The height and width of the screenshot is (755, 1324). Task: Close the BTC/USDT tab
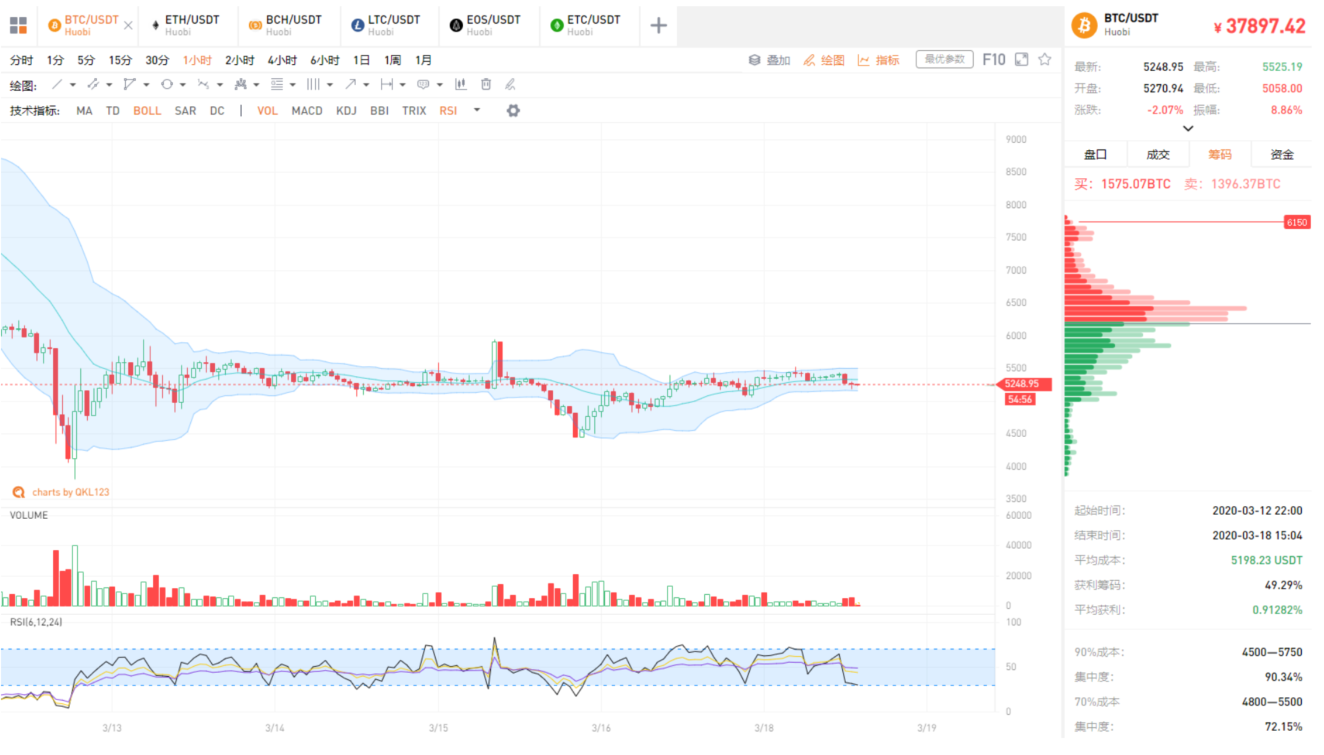point(128,25)
